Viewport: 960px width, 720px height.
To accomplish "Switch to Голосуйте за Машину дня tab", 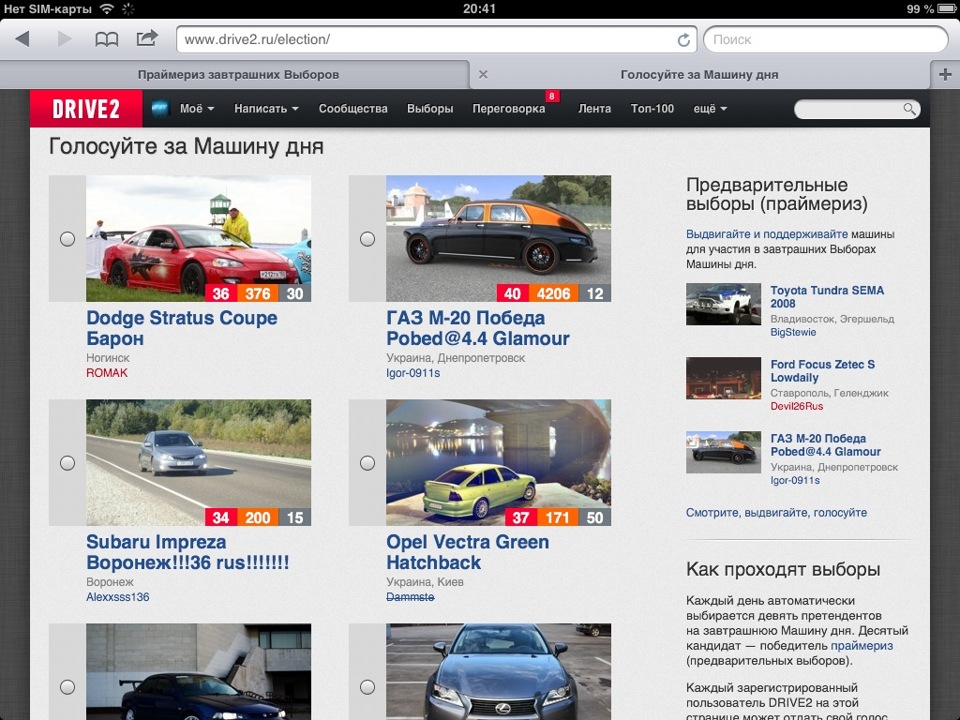I will pyautogui.click(x=700, y=75).
